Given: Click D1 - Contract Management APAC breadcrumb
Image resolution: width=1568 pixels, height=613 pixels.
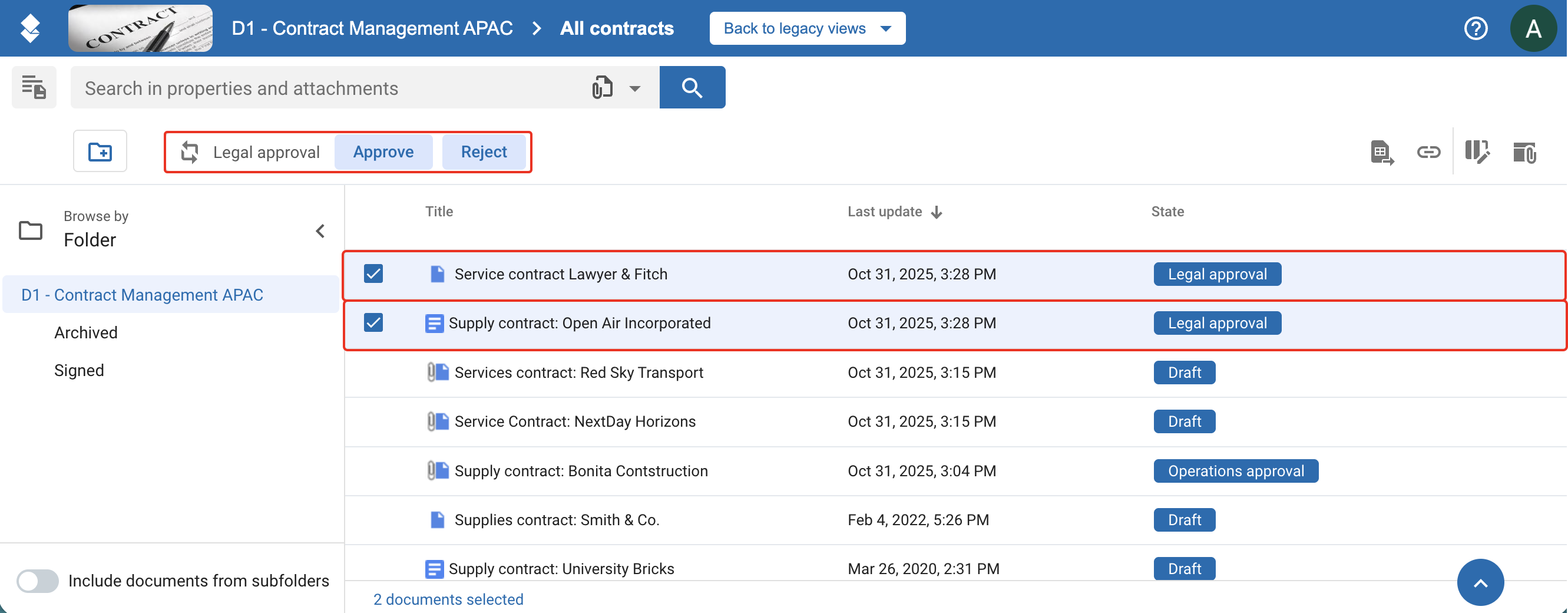Looking at the screenshot, I should (372, 28).
